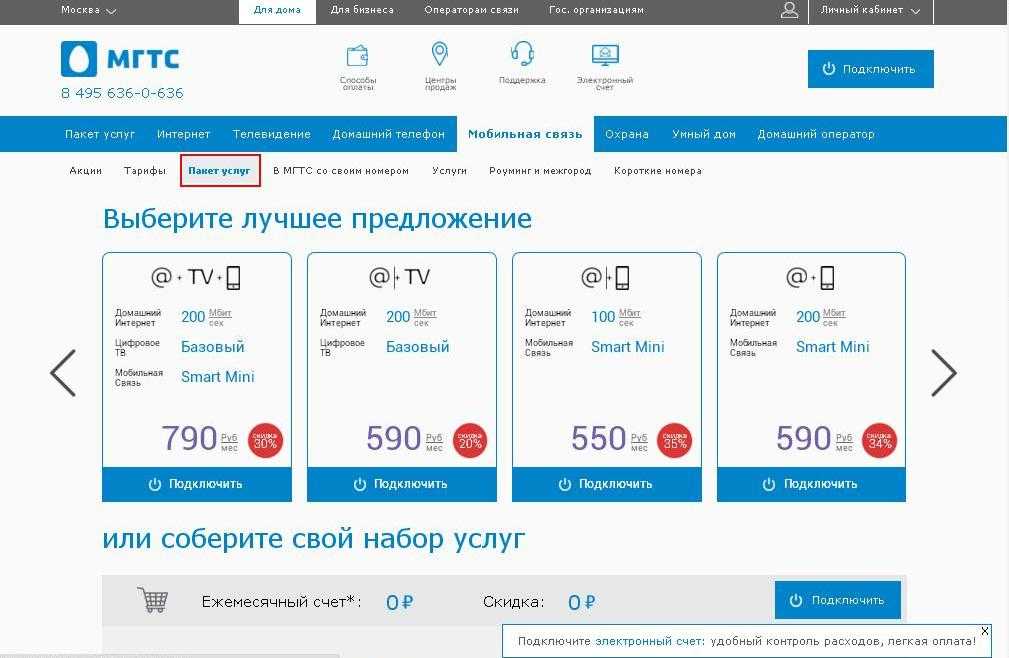This screenshot has height=658, width=1009.
Task: Go to Домашний телефон section
Action: (x=389, y=134)
